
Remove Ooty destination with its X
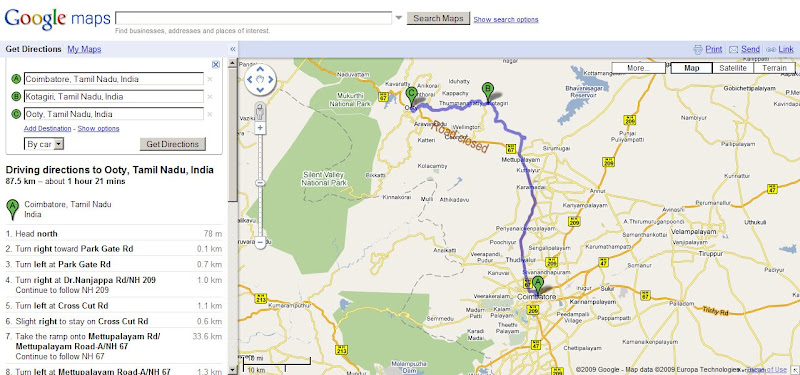pyautogui.click(x=210, y=114)
